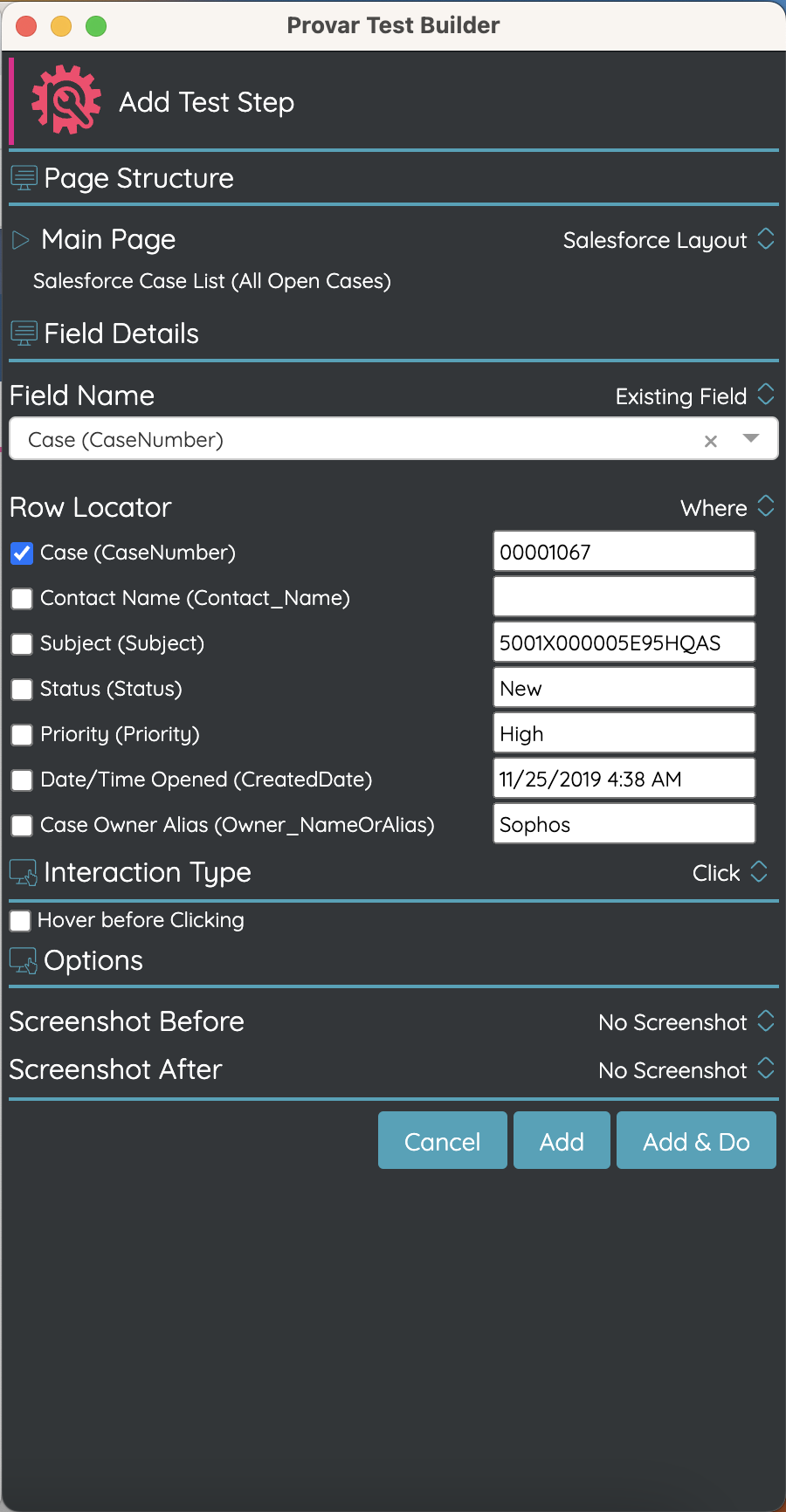The height and width of the screenshot is (1512, 786).
Task: Click the empty Contact Name value field
Action: coord(624,597)
